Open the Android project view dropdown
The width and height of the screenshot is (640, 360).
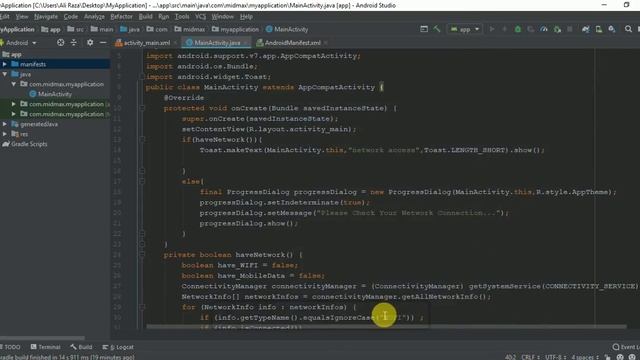pyautogui.click(x=19, y=42)
